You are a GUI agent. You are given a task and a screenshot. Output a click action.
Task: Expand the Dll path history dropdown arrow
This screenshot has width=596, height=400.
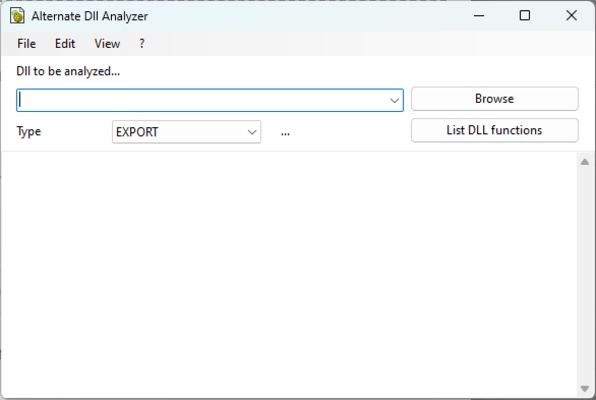click(394, 100)
